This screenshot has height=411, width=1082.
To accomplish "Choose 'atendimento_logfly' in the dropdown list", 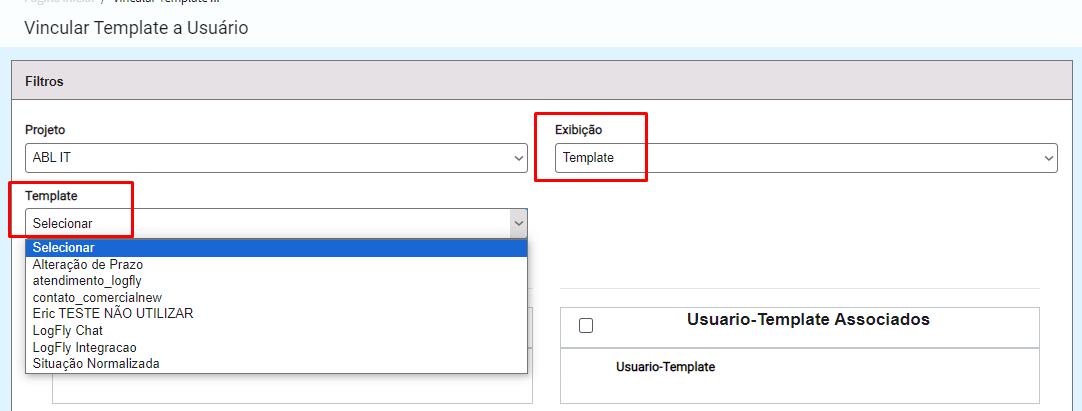I will (276, 281).
